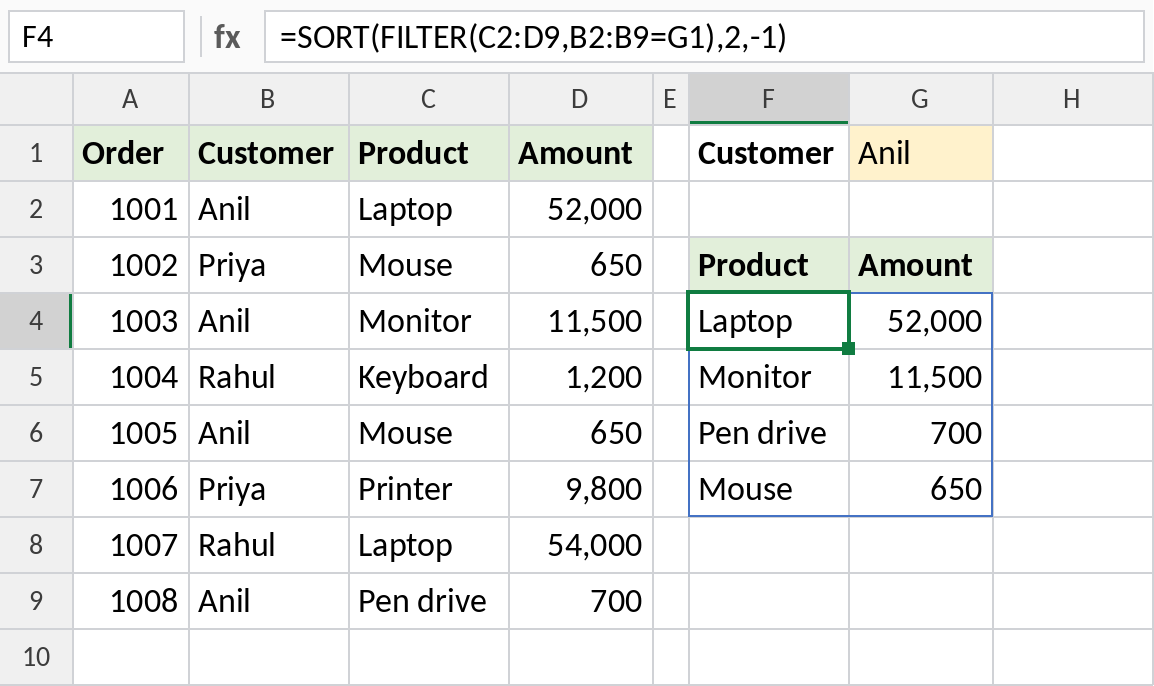Select row 9 header
Image resolution: width=1154 pixels, height=686 pixels.
36,601
